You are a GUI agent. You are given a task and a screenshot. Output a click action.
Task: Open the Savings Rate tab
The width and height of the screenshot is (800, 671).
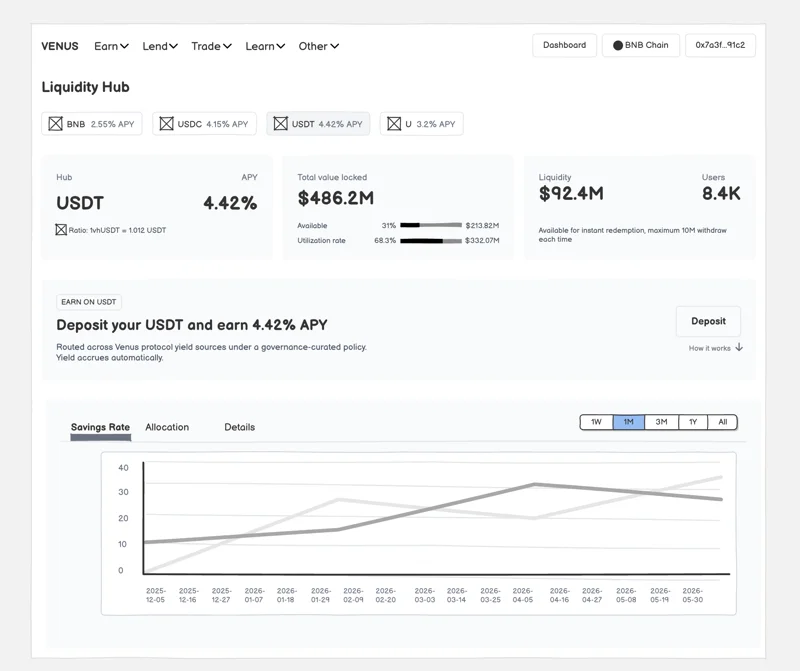101,428
